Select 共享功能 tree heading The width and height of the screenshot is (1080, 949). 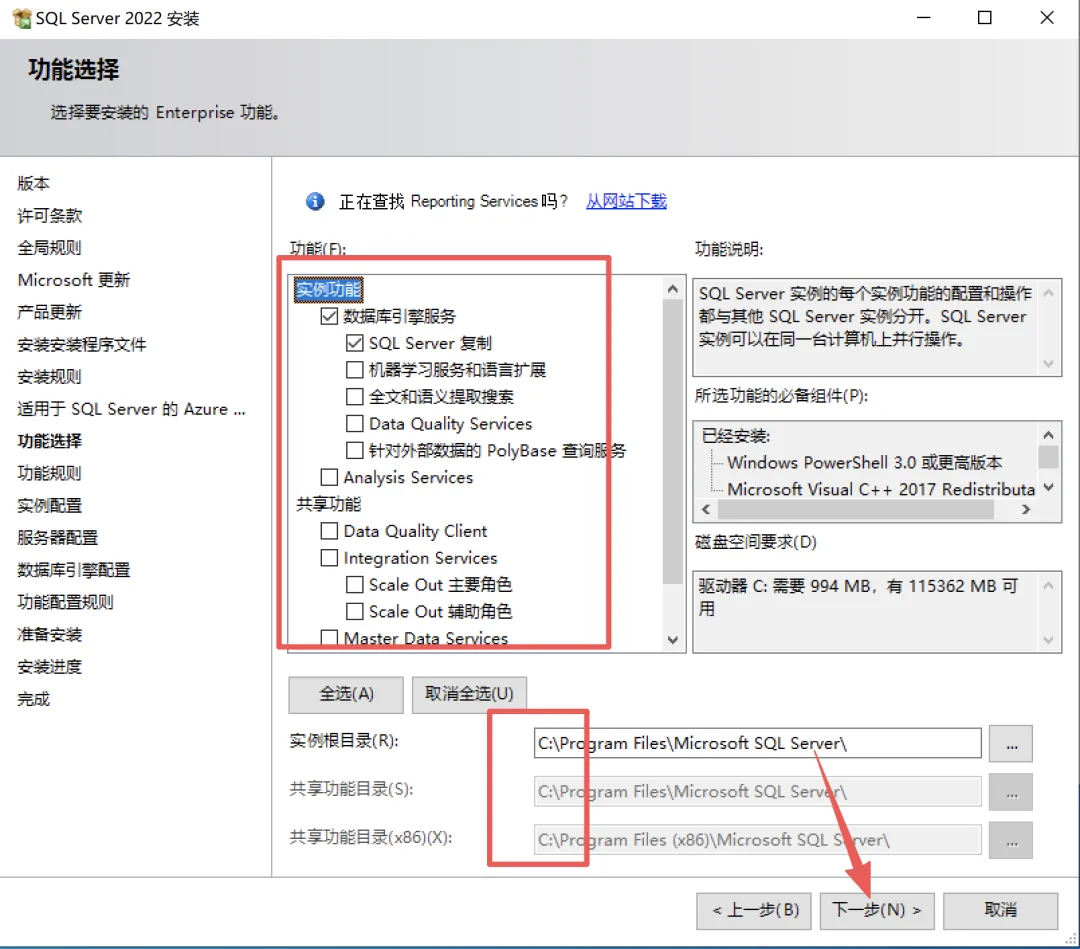[329, 504]
